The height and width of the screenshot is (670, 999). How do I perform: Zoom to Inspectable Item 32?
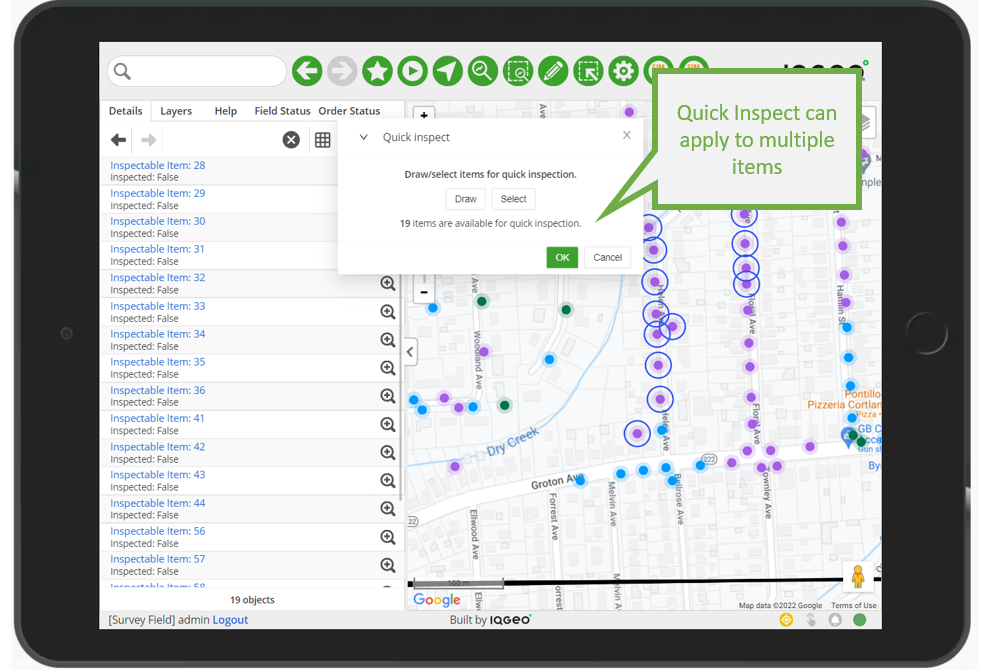click(x=387, y=283)
